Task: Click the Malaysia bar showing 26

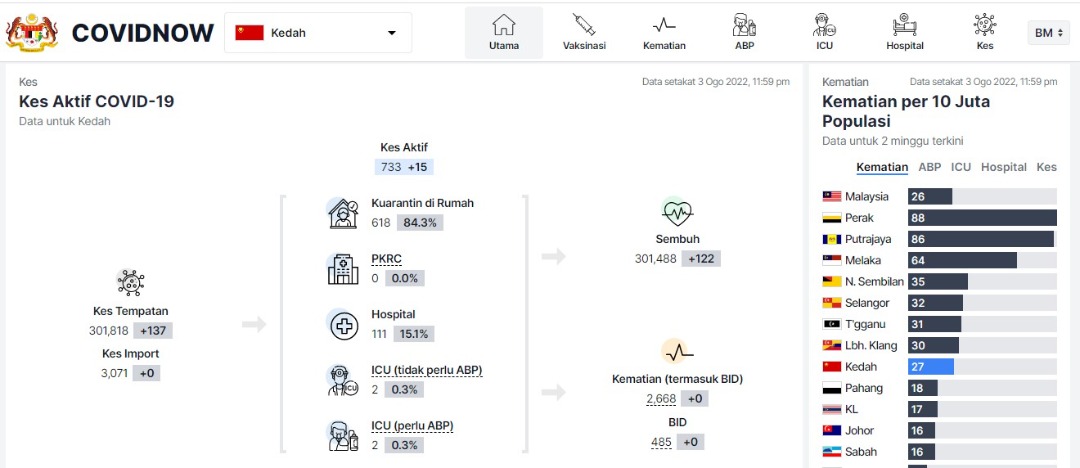Action: click(930, 196)
